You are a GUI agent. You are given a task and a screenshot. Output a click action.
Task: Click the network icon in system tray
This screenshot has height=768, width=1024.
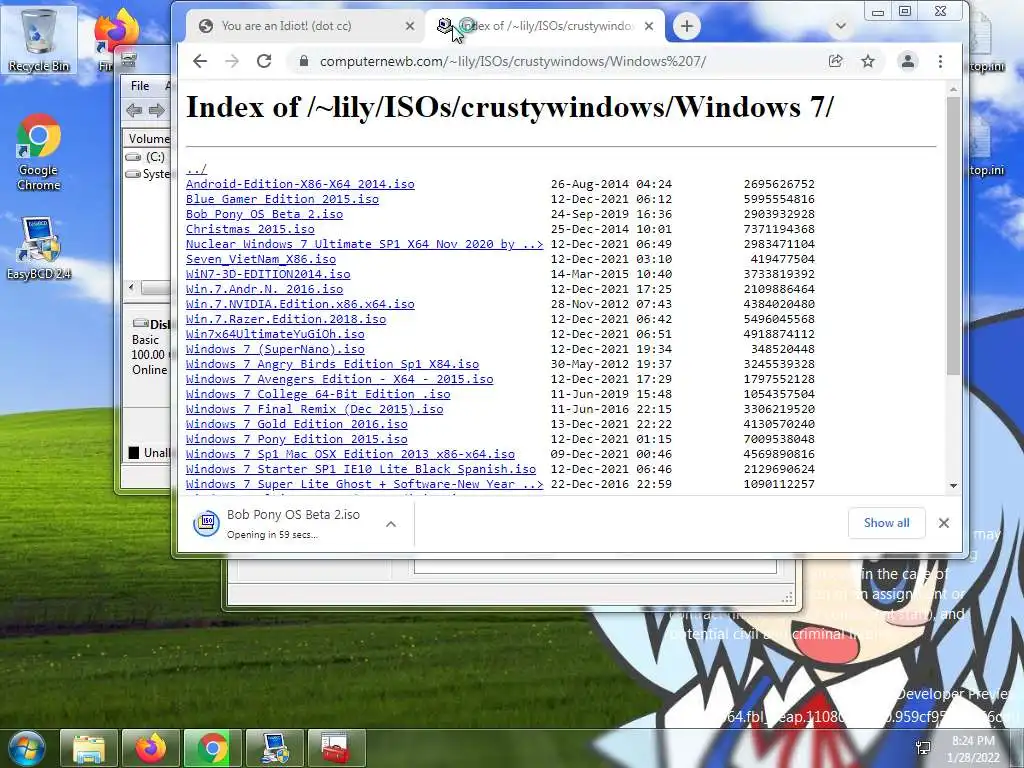tap(923, 748)
